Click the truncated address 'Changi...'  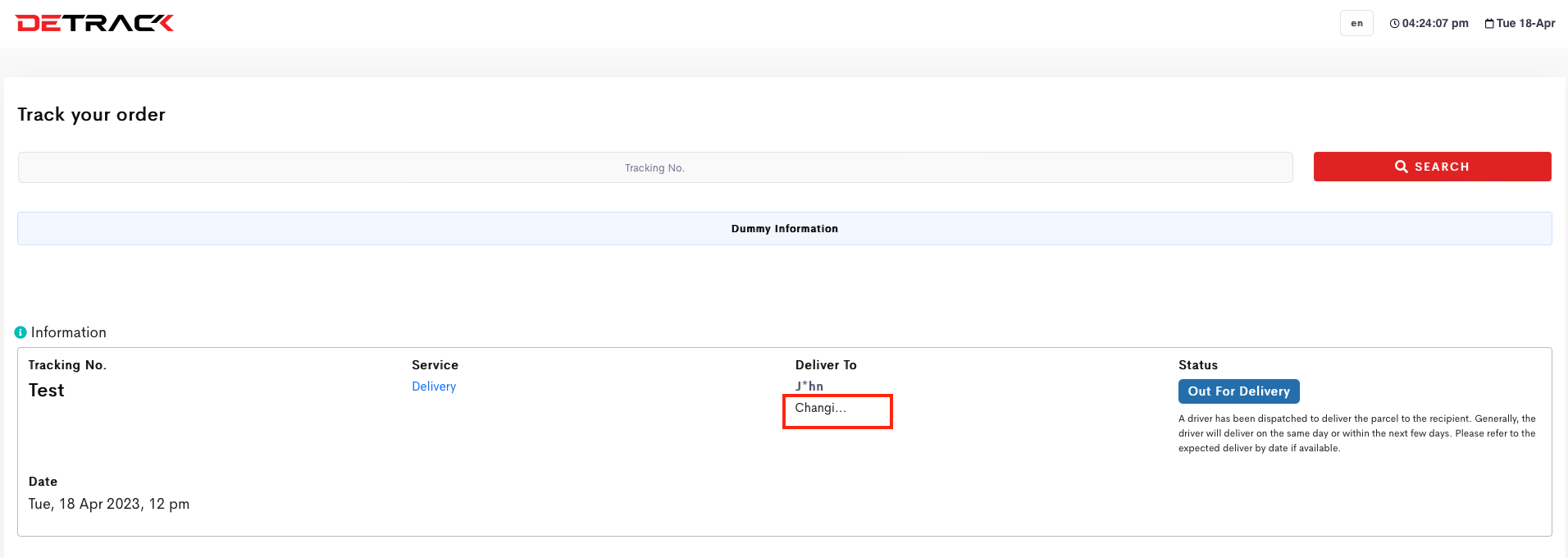pyautogui.click(x=820, y=408)
